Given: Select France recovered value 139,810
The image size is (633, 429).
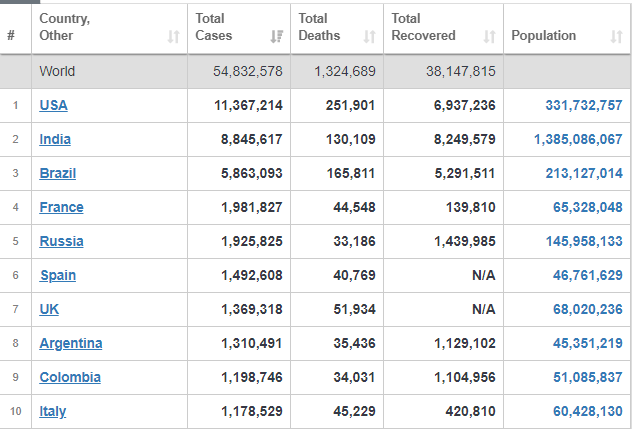Looking at the screenshot, I should tap(470, 207).
